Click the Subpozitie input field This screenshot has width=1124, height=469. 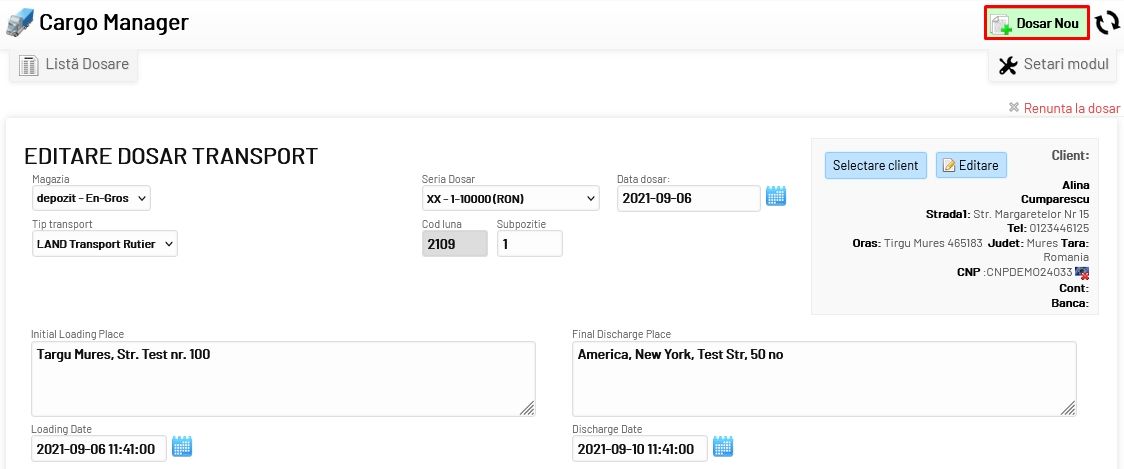point(529,243)
